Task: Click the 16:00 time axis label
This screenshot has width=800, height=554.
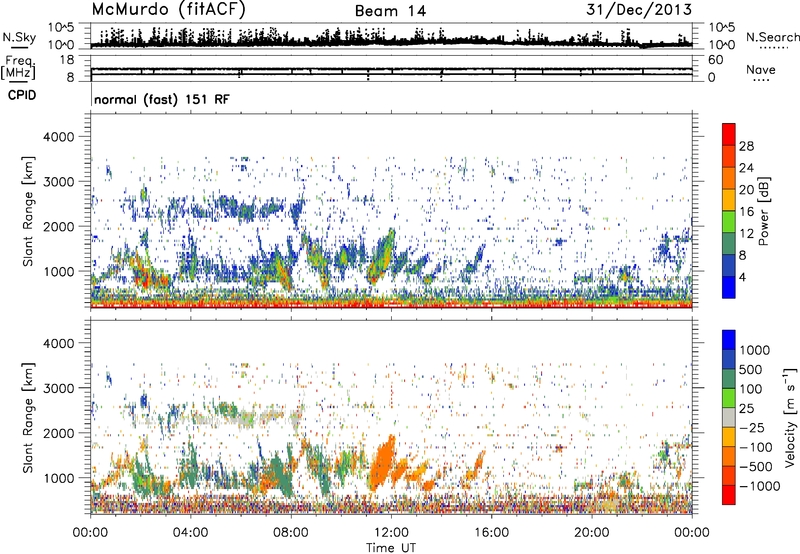Action: [491, 533]
